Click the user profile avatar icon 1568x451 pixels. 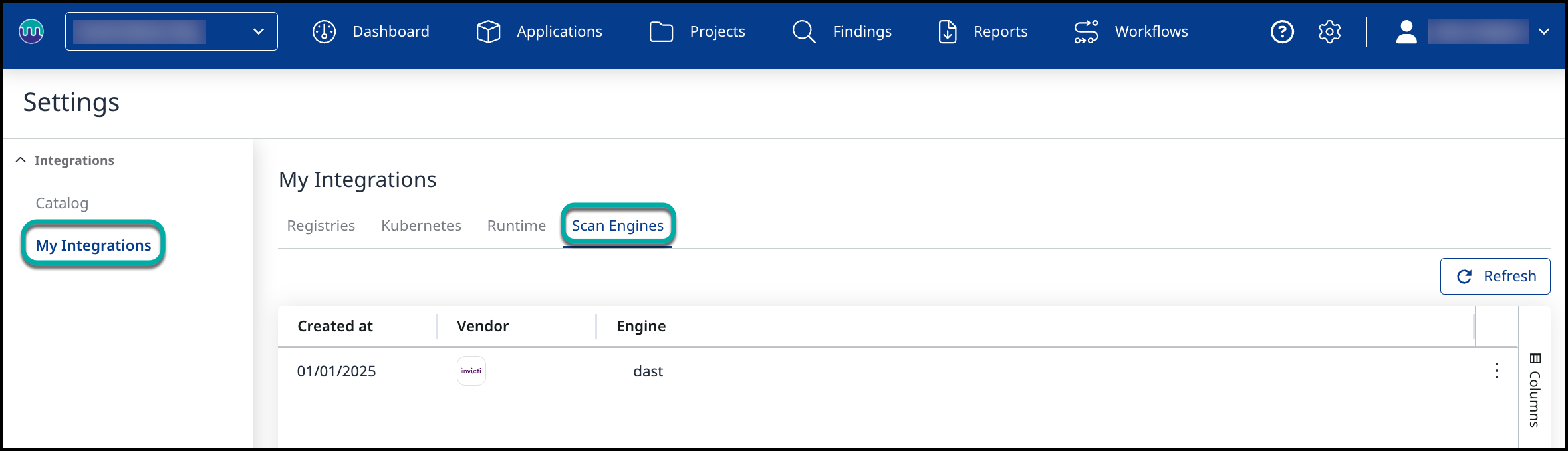(x=1406, y=31)
